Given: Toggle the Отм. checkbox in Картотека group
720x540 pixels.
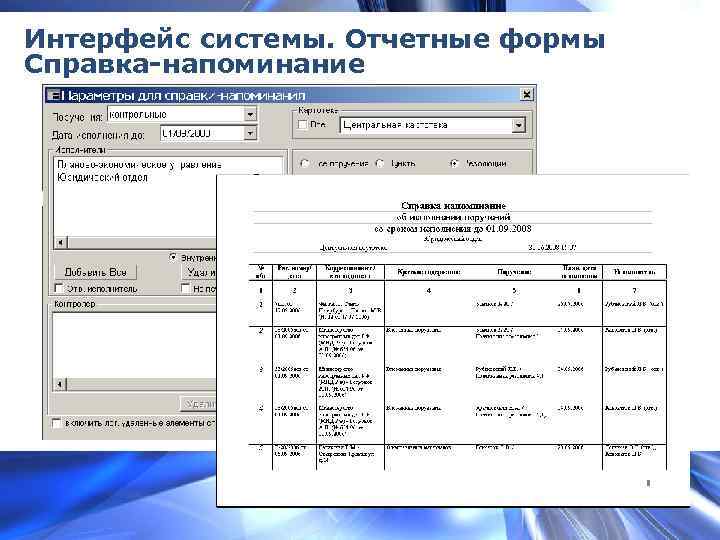Looking at the screenshot, I should (x=303, y=124).
